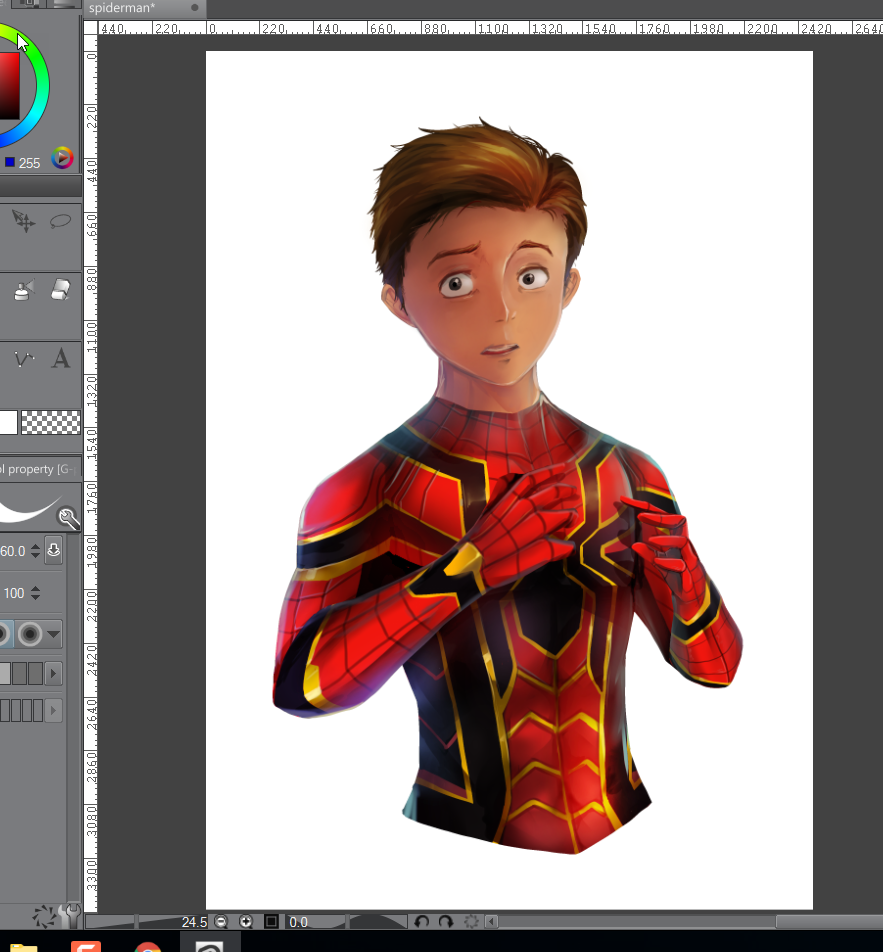The image size is (883, 952).
Task: Adjust the brush size 60.0 stepper arrows
Action: click(x=35, y=551)
